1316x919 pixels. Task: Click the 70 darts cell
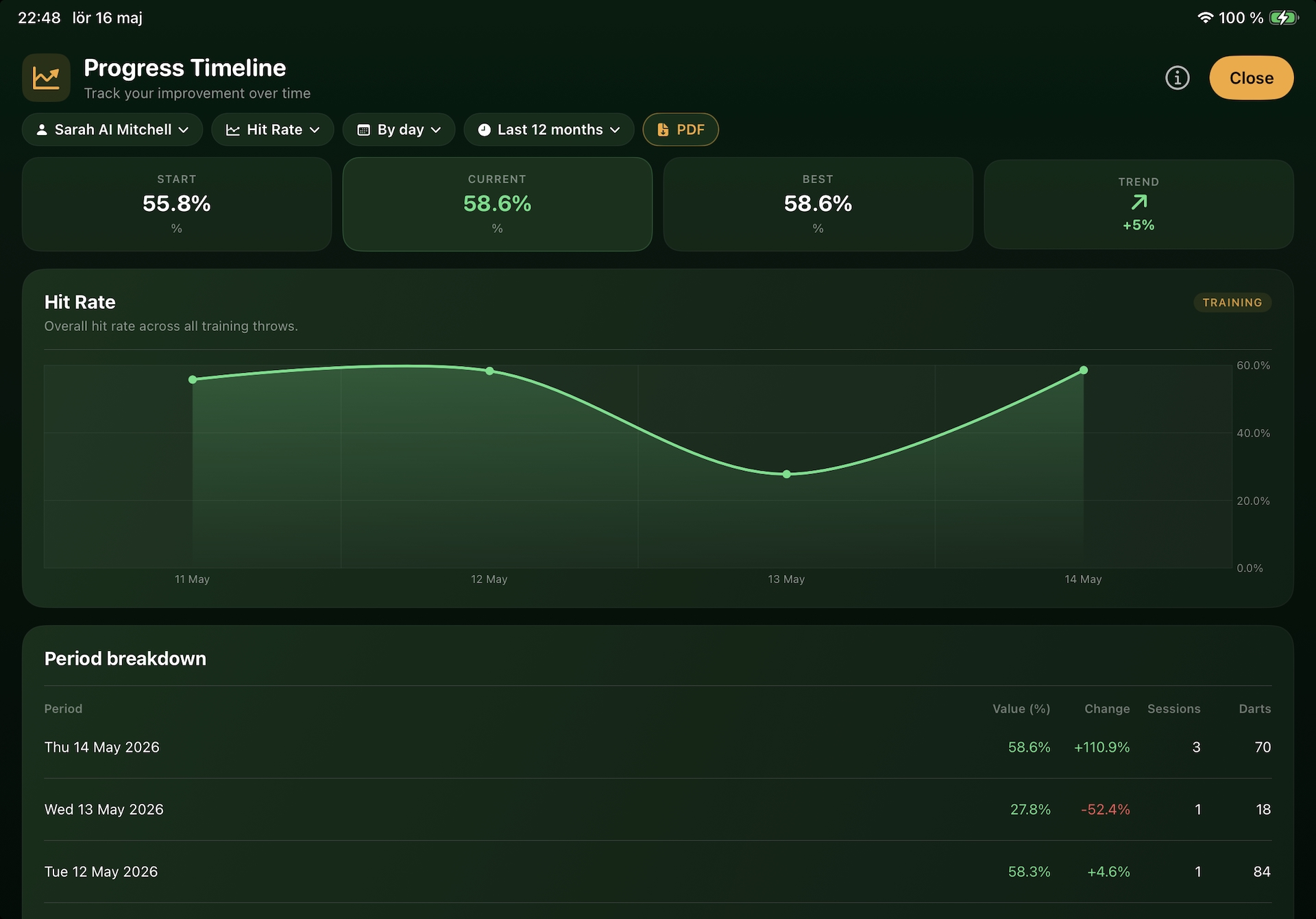coord(1263,747)
